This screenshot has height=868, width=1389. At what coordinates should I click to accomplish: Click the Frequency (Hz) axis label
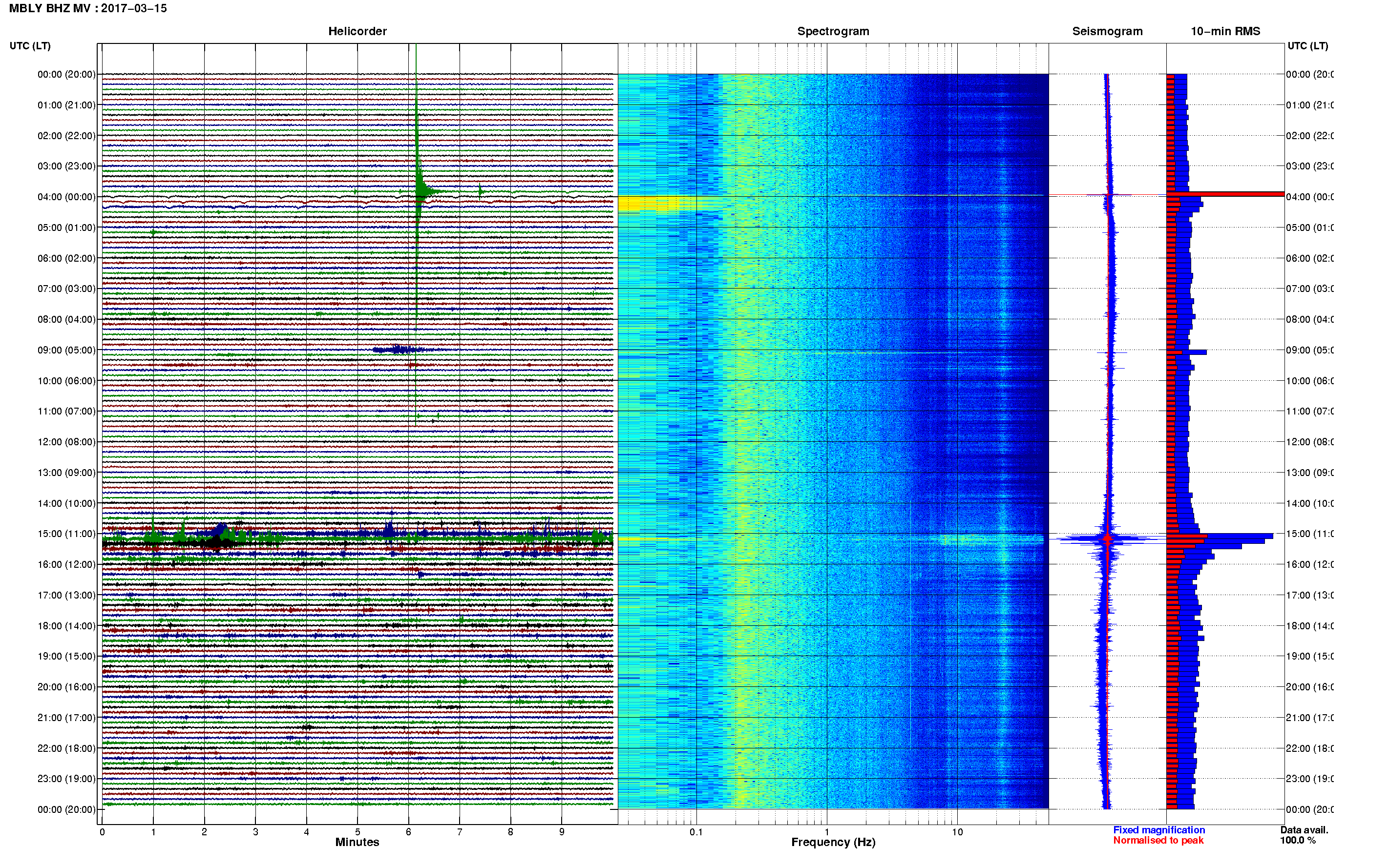point(833,843)
